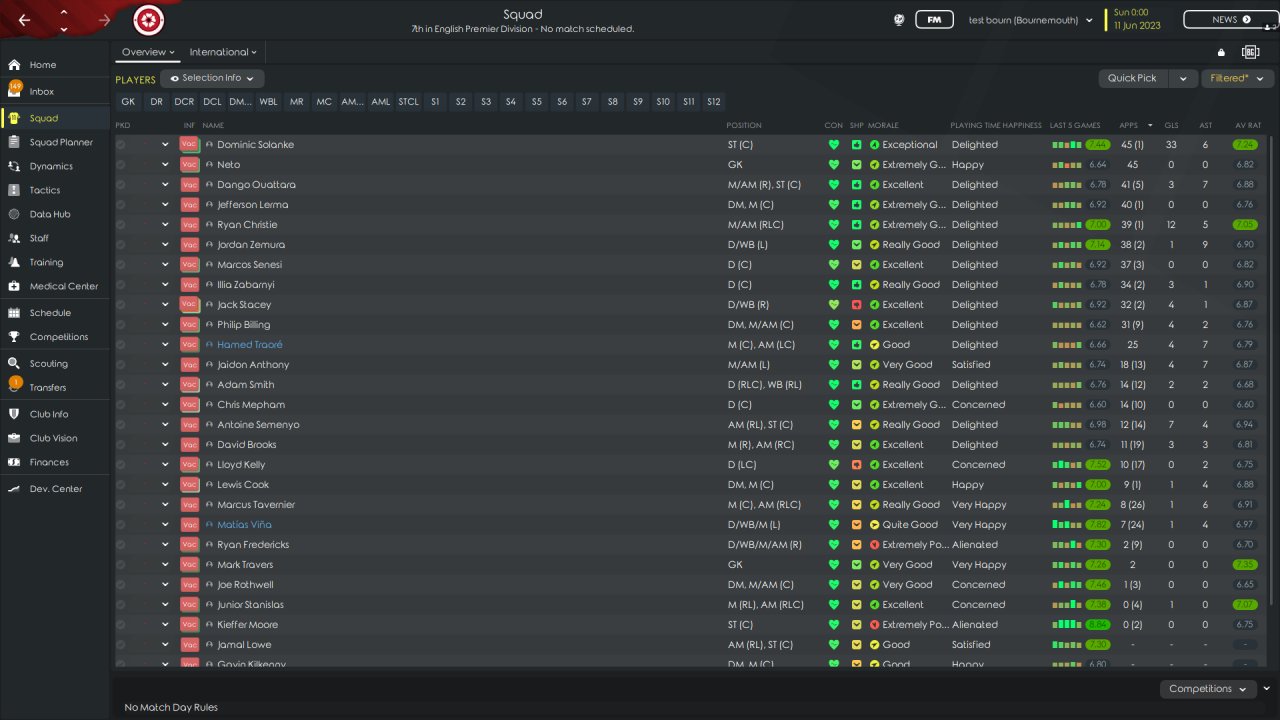Select the Squad Planner menu item

coord(61,142)
